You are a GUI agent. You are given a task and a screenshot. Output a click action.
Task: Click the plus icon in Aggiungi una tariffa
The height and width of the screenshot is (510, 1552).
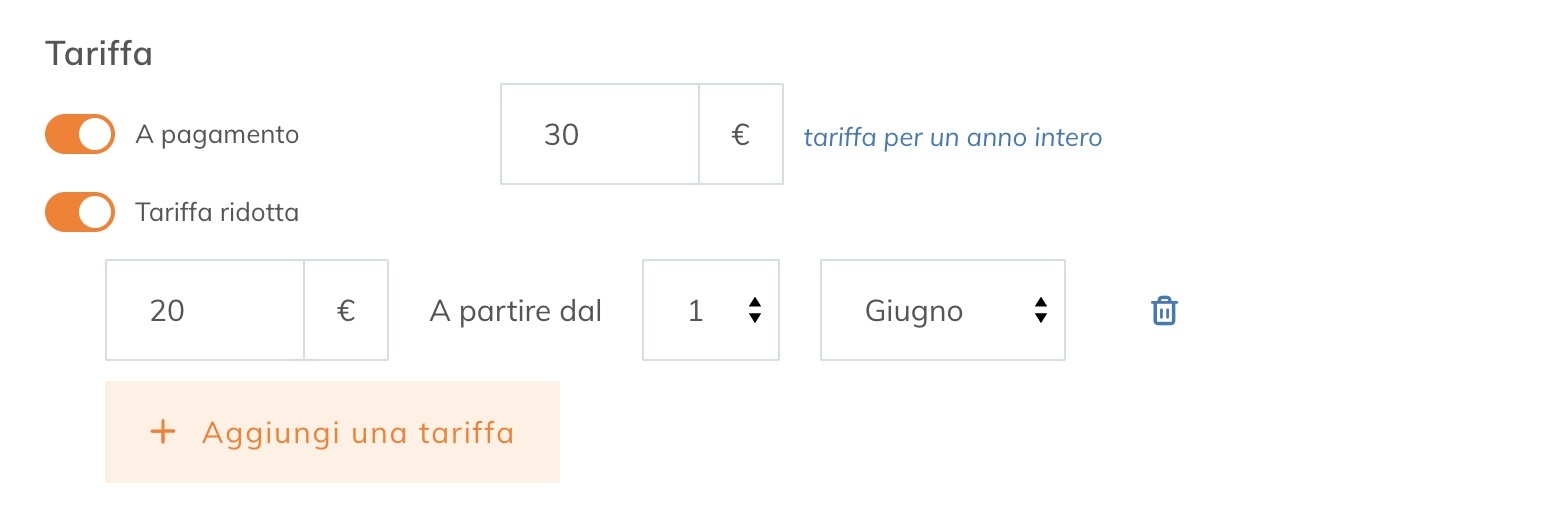click(162, 432)
